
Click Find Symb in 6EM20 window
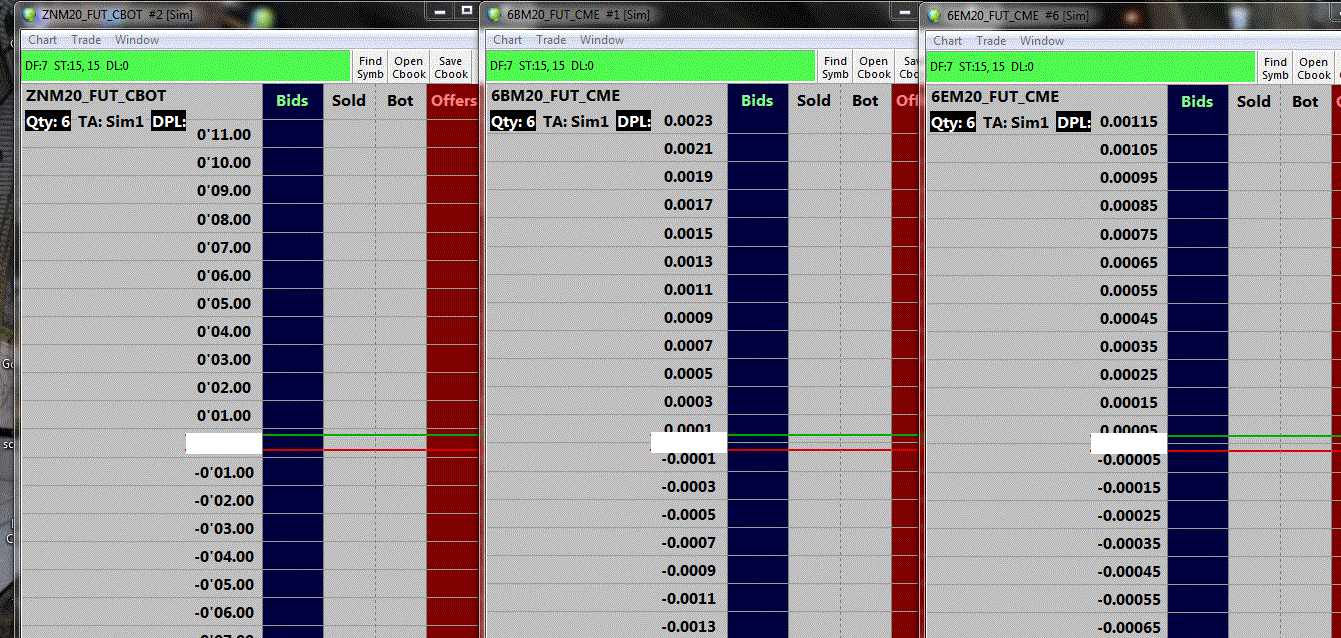[x=1275, y=68]
